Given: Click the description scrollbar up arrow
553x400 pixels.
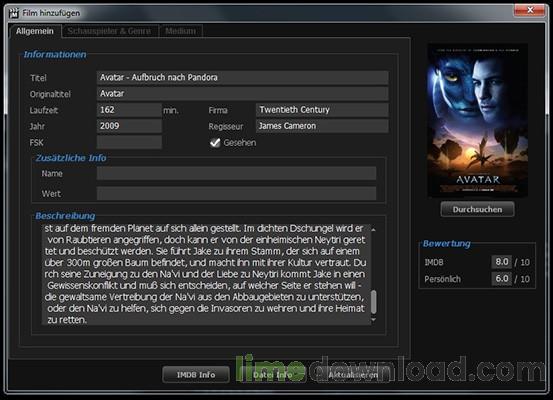Looking at the screenshot, I should [373, 230].
